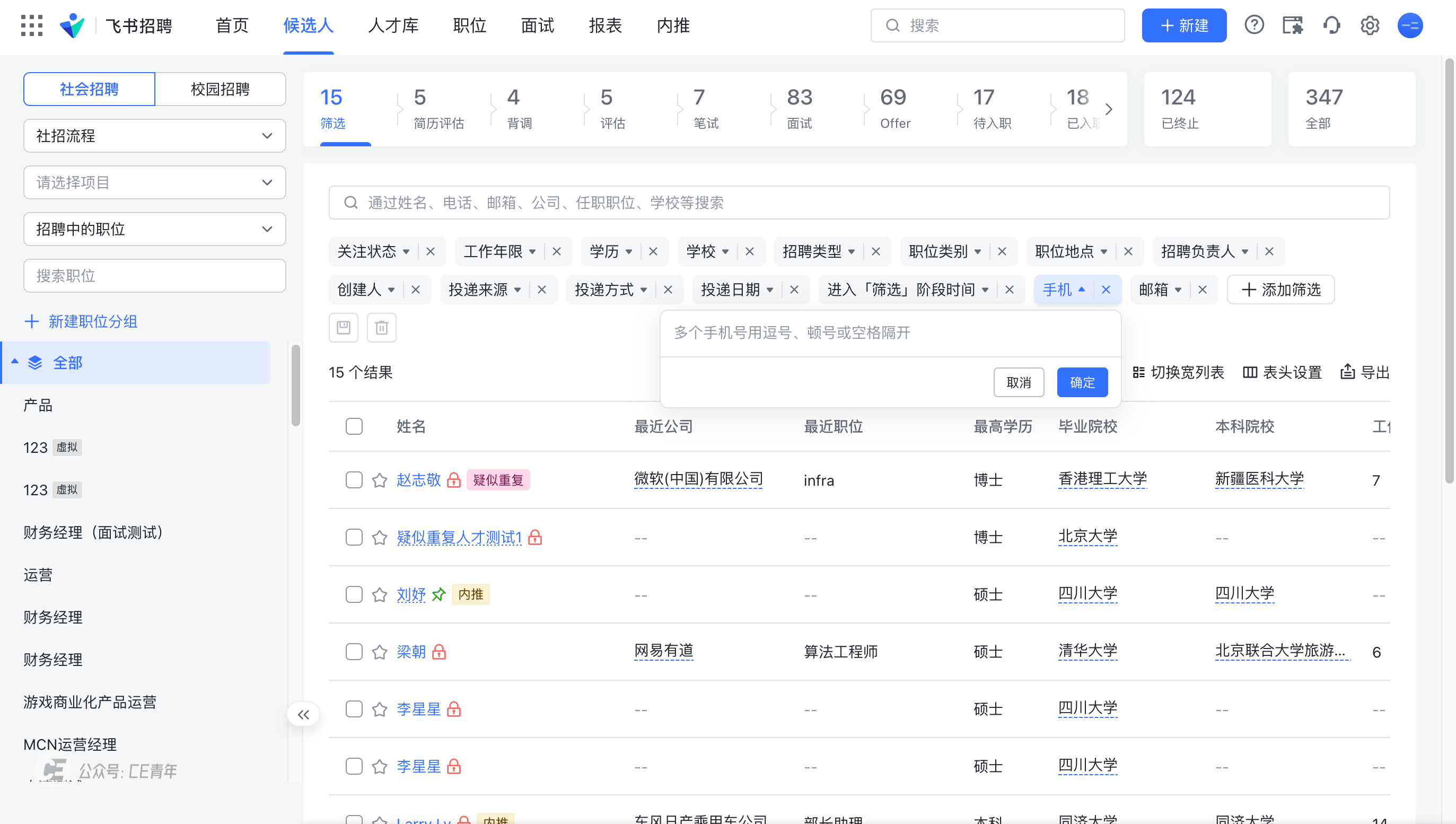The width and height of the screenshot is (1456, 824).
Task: Open the window cursor icon beside help
Action: (1292, 25)
